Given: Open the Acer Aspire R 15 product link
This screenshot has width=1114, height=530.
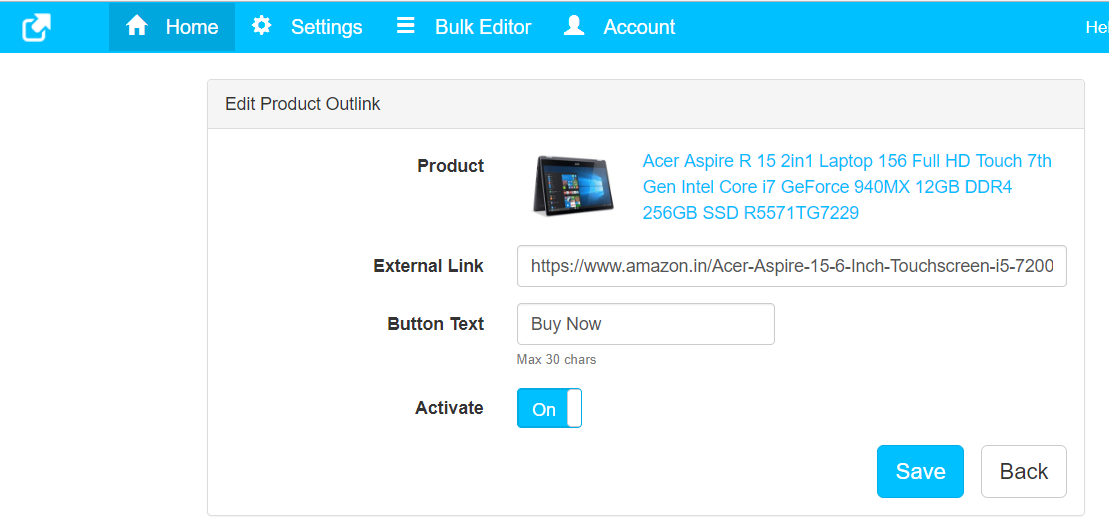Looking at the screenshot, I should tap(847, 187).
